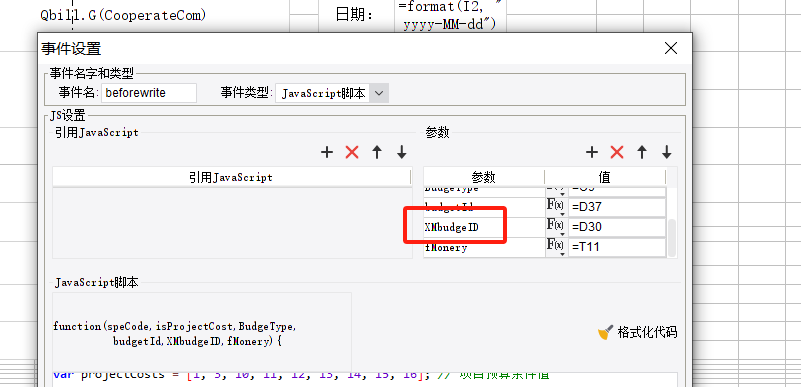Open the 事件类型 JavaScript脚本 dropdown
This screenshot has width=801, height=387.
pos(379,93)
